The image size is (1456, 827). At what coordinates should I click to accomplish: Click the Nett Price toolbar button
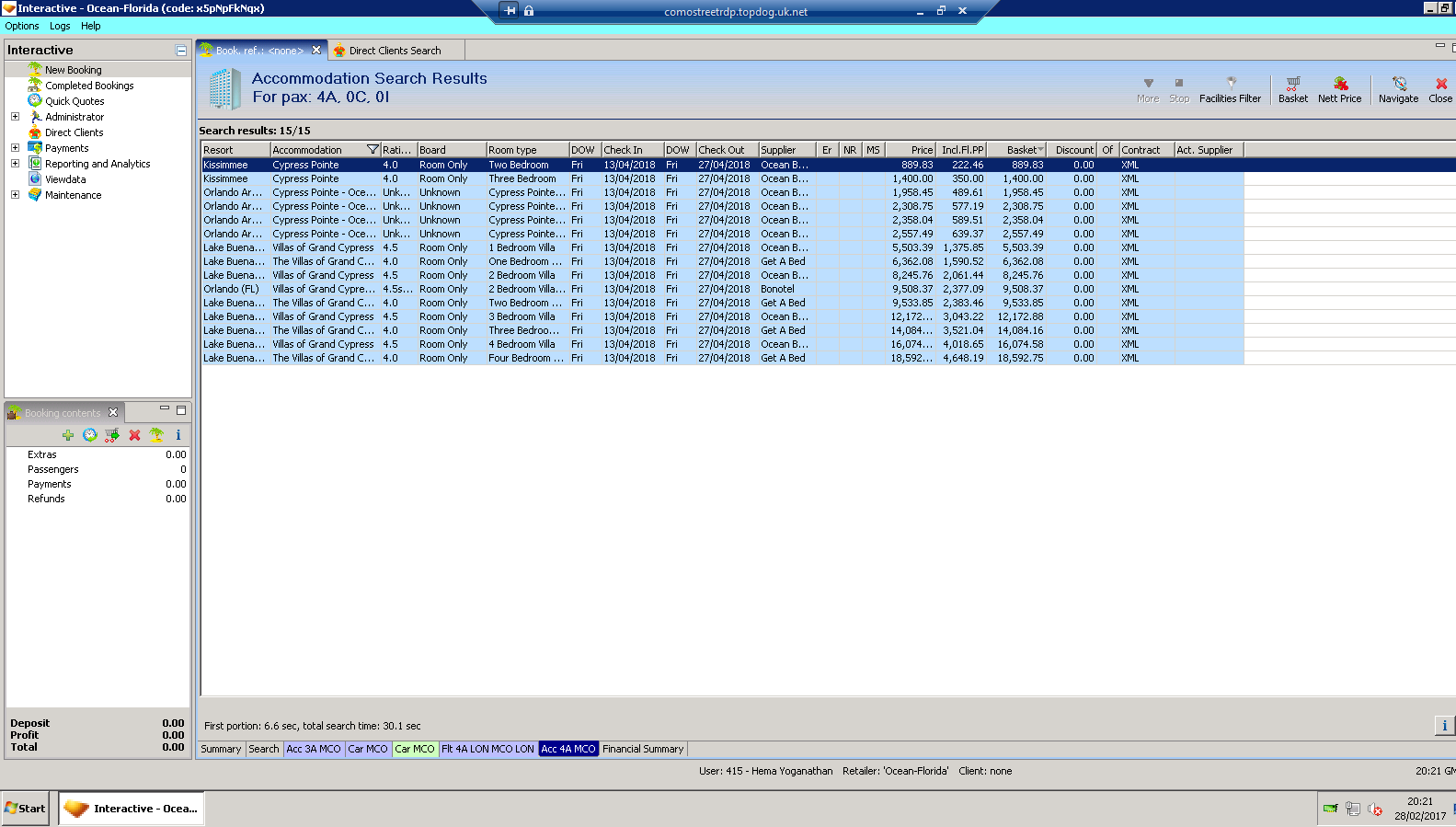click(1339, 89)
